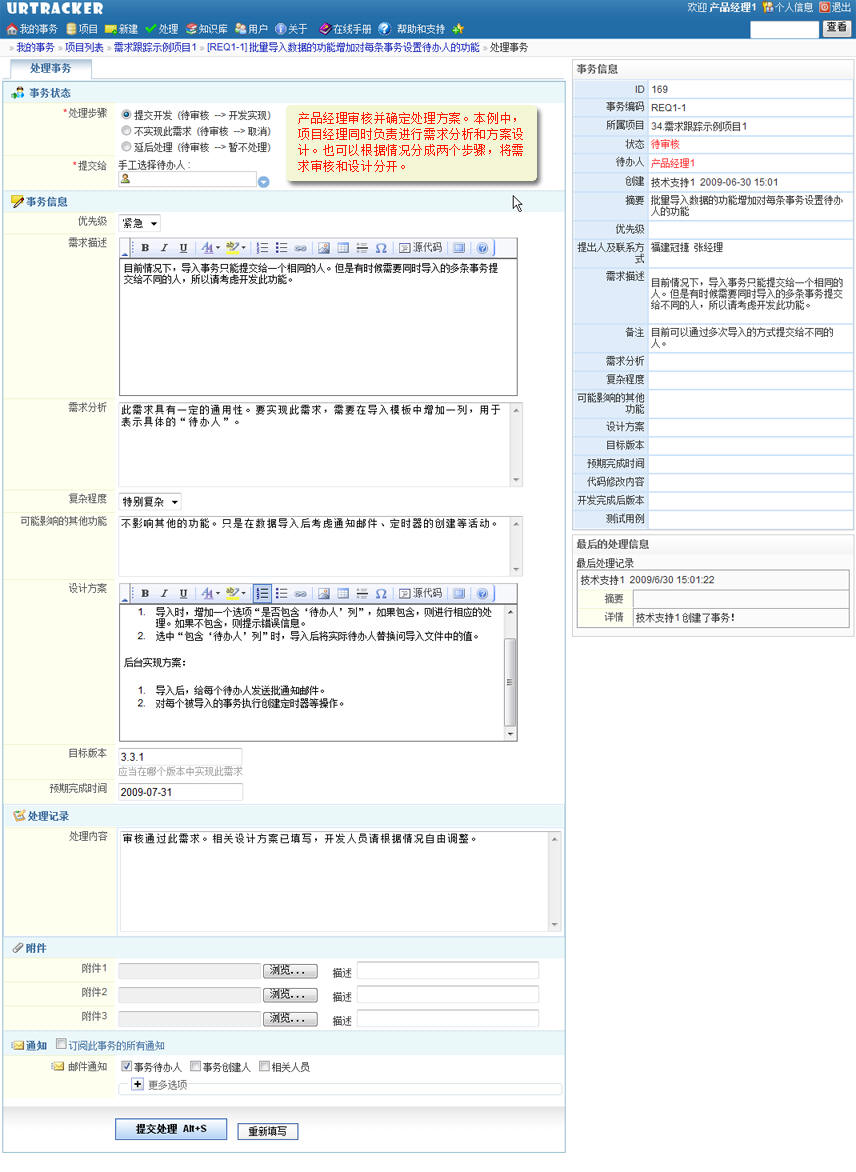Insert special character in the 需求描述 editor
The image size is (856, 1172).
point(381,248)
